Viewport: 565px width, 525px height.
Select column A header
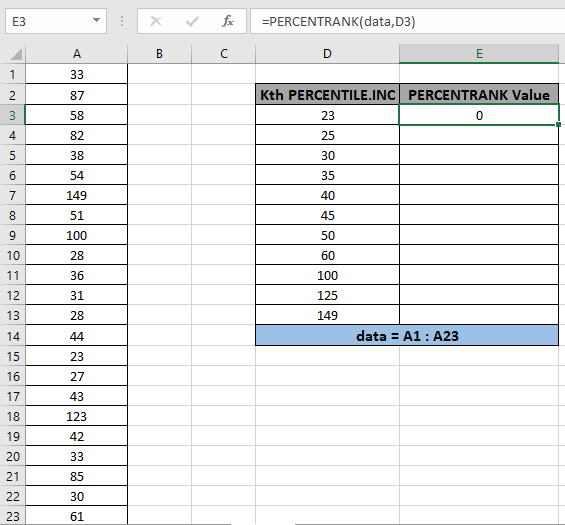click(77, 54)
